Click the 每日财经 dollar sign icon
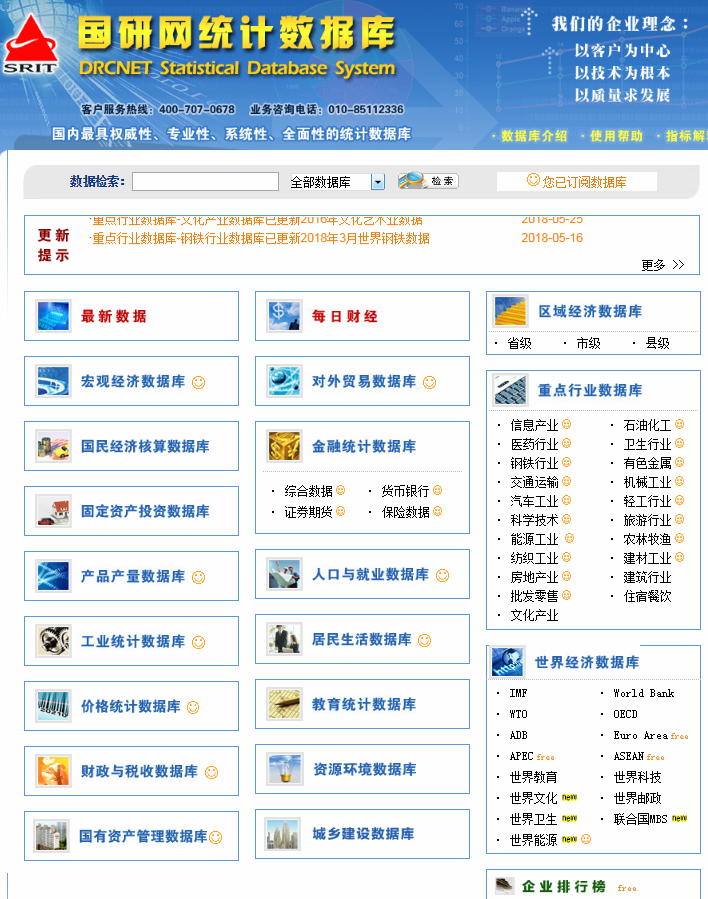 coord(284,316)
